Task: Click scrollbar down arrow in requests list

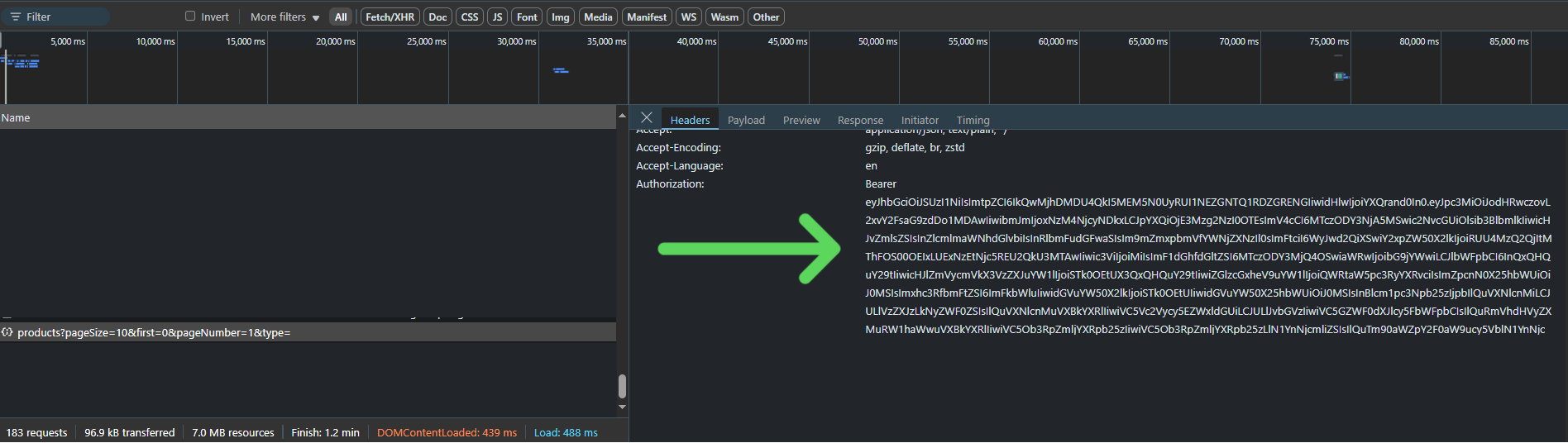Action: (x=622, y=407)
